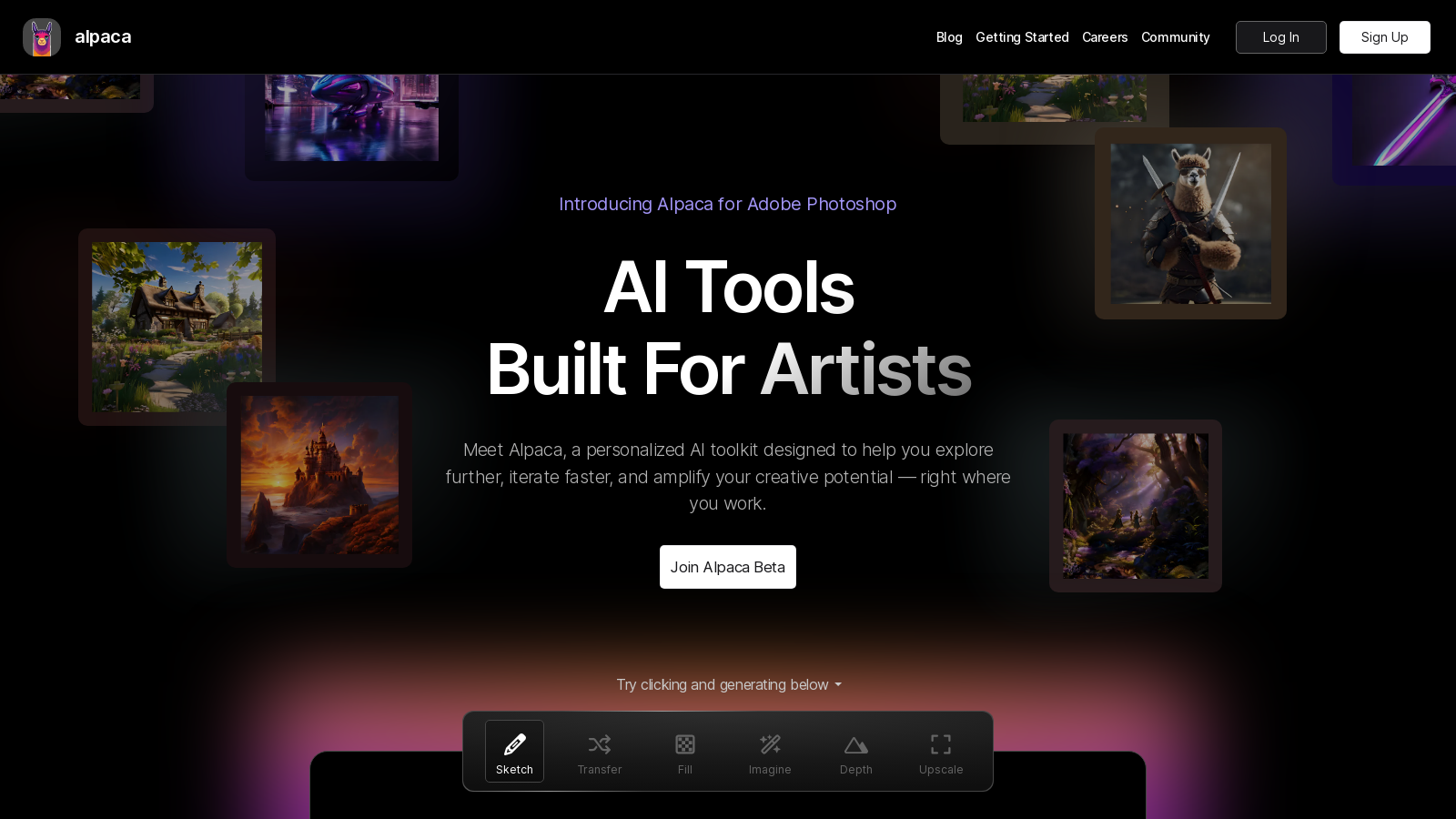Click the alpaca logo icon
Viewport: 1456px width, 819px height.
[x=42, y=37]
